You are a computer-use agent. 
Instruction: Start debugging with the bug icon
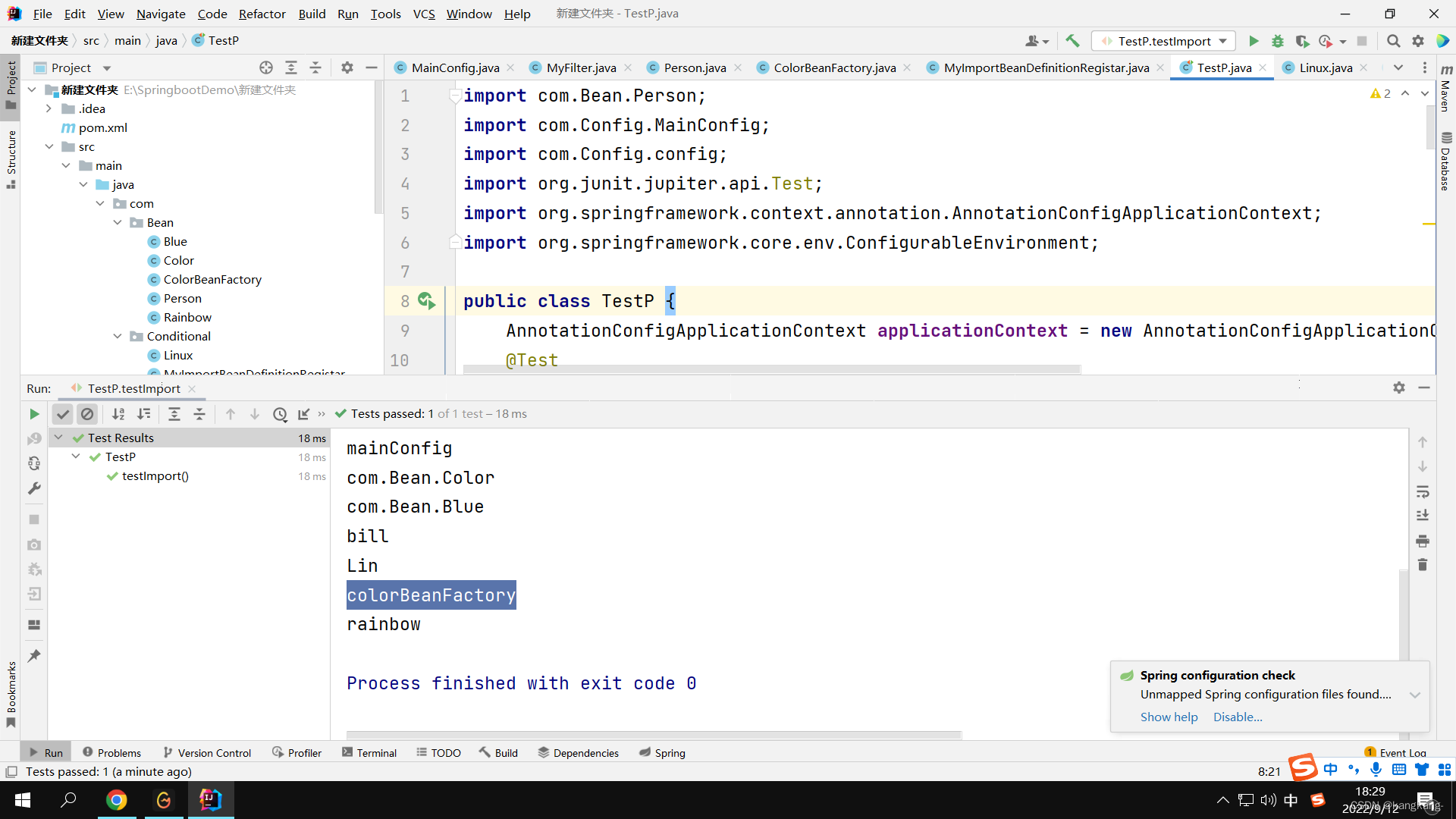click(x=1278, y=41)
